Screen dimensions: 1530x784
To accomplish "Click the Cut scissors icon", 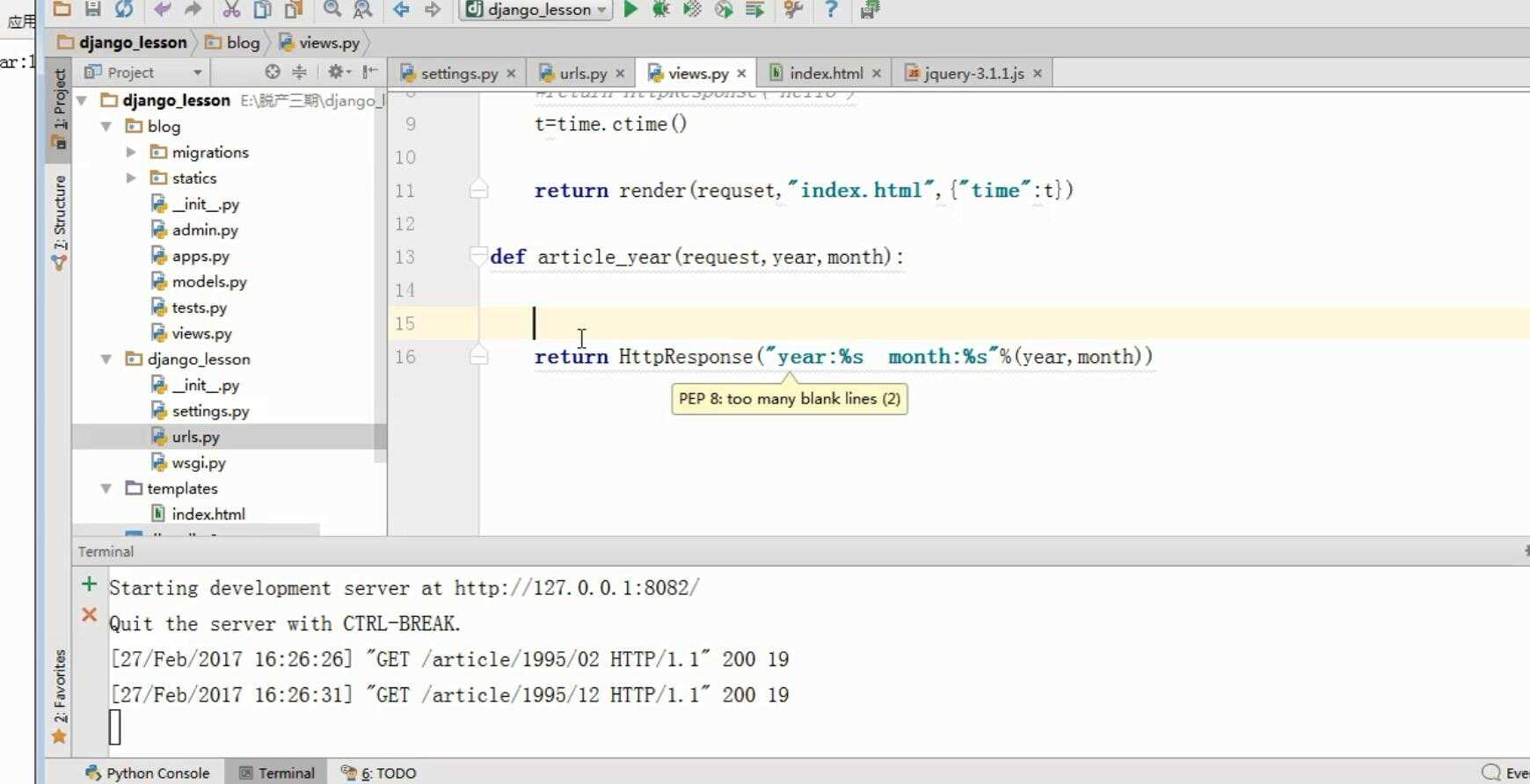I will tap(231, 9).
